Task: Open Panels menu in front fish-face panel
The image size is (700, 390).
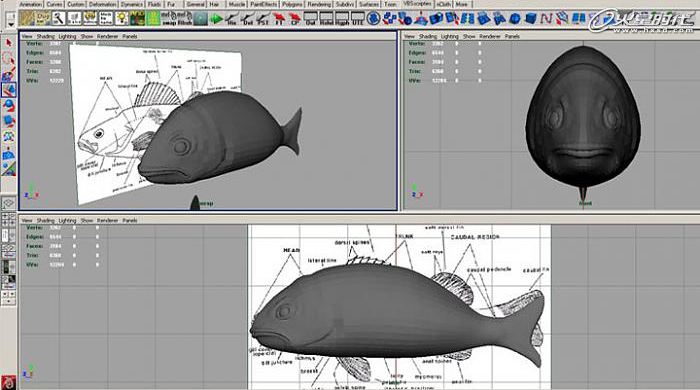Action: click(512, 36)
